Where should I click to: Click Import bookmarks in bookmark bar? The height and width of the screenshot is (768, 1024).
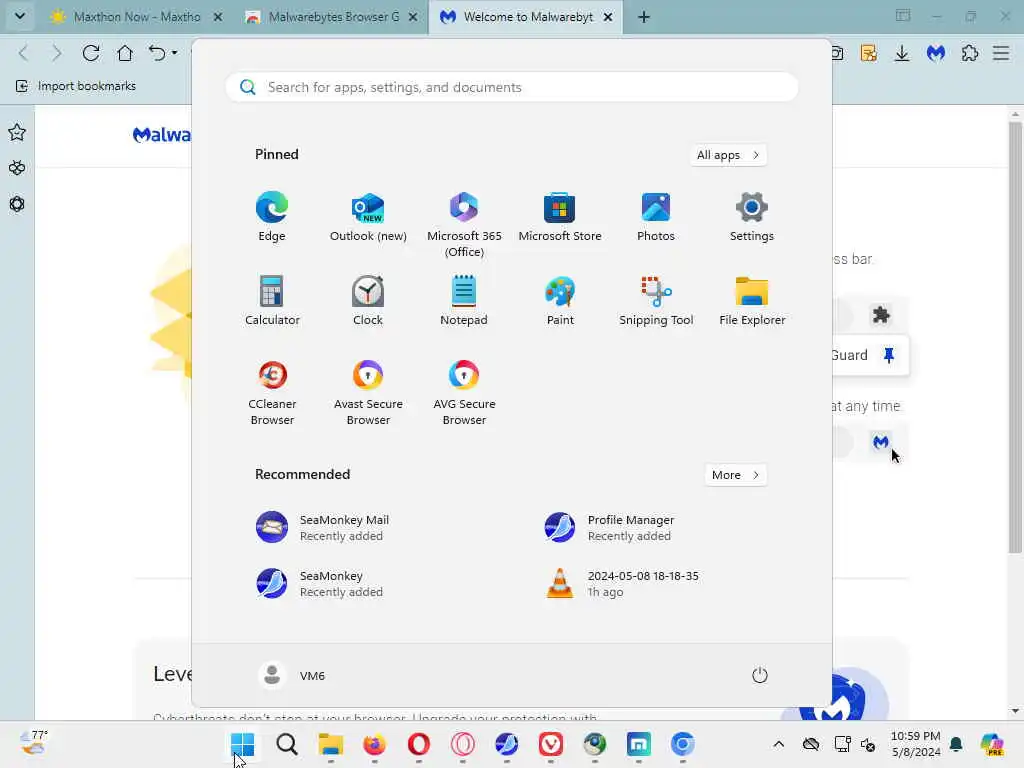tap(76, 86)
